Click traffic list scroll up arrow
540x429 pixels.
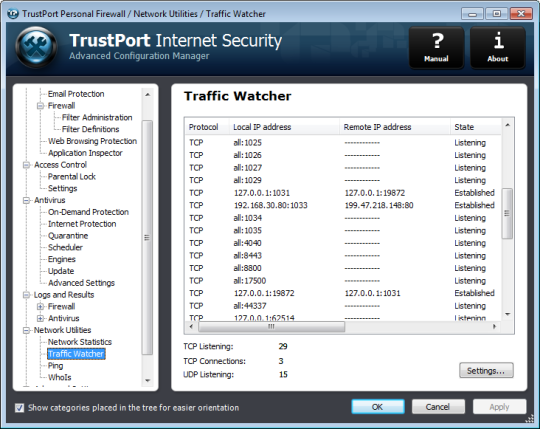[507, 125]
